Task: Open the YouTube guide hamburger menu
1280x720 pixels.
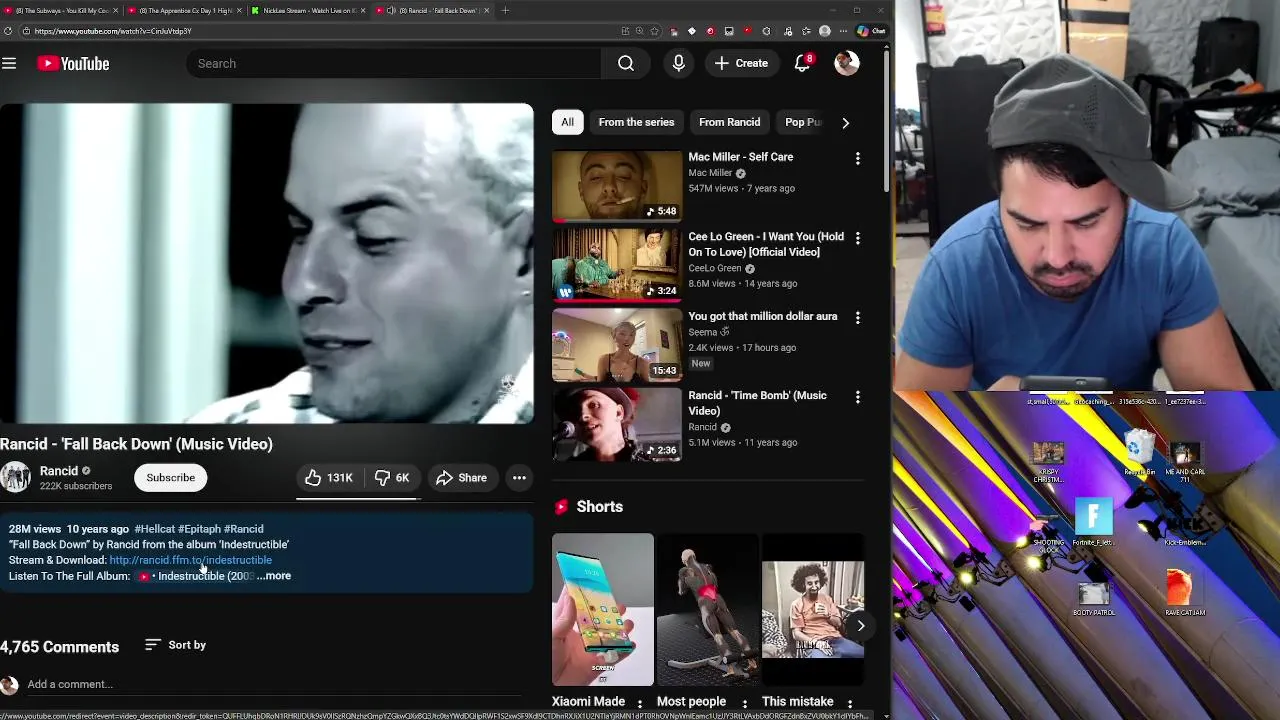Action: click(9, 64)
